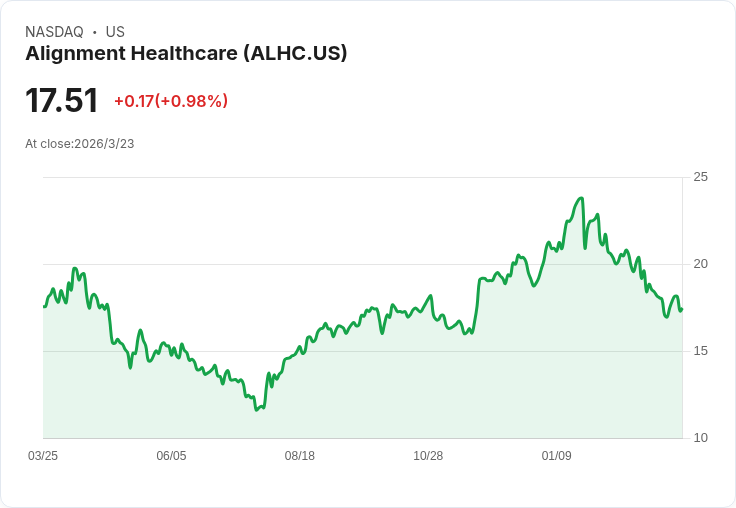Click the US market label
The image size is (736, 508).
tap(115, 32)
